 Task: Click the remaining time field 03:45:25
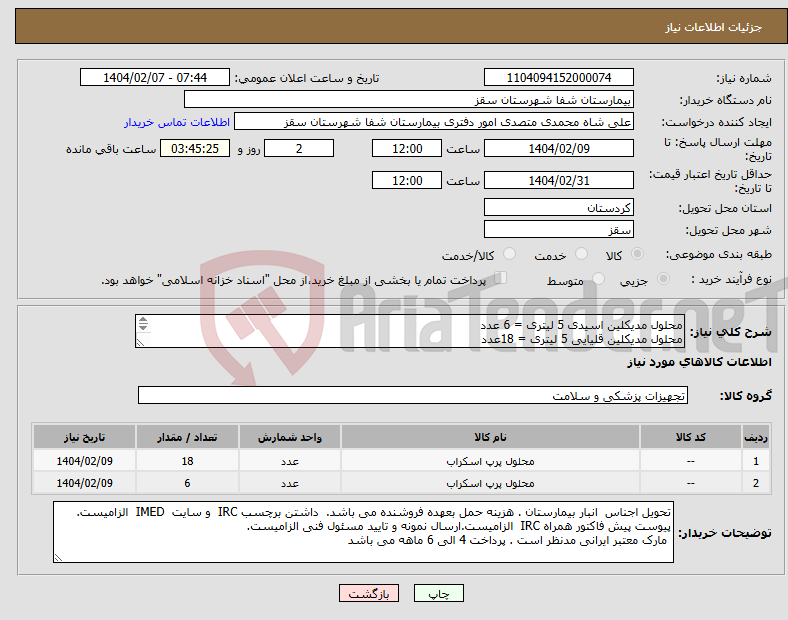pos(195,149)
